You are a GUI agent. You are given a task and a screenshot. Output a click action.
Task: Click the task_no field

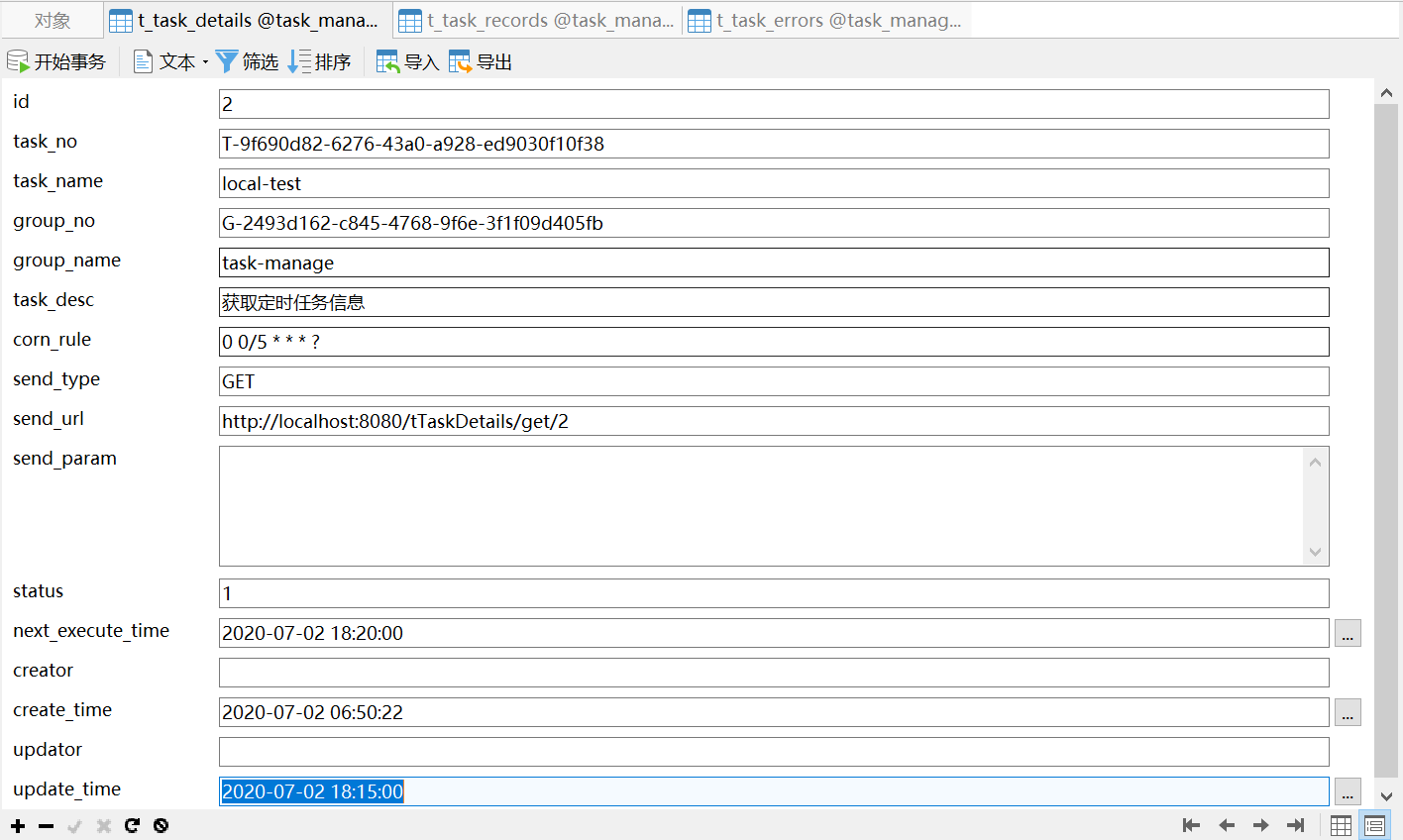coord(774,144)
